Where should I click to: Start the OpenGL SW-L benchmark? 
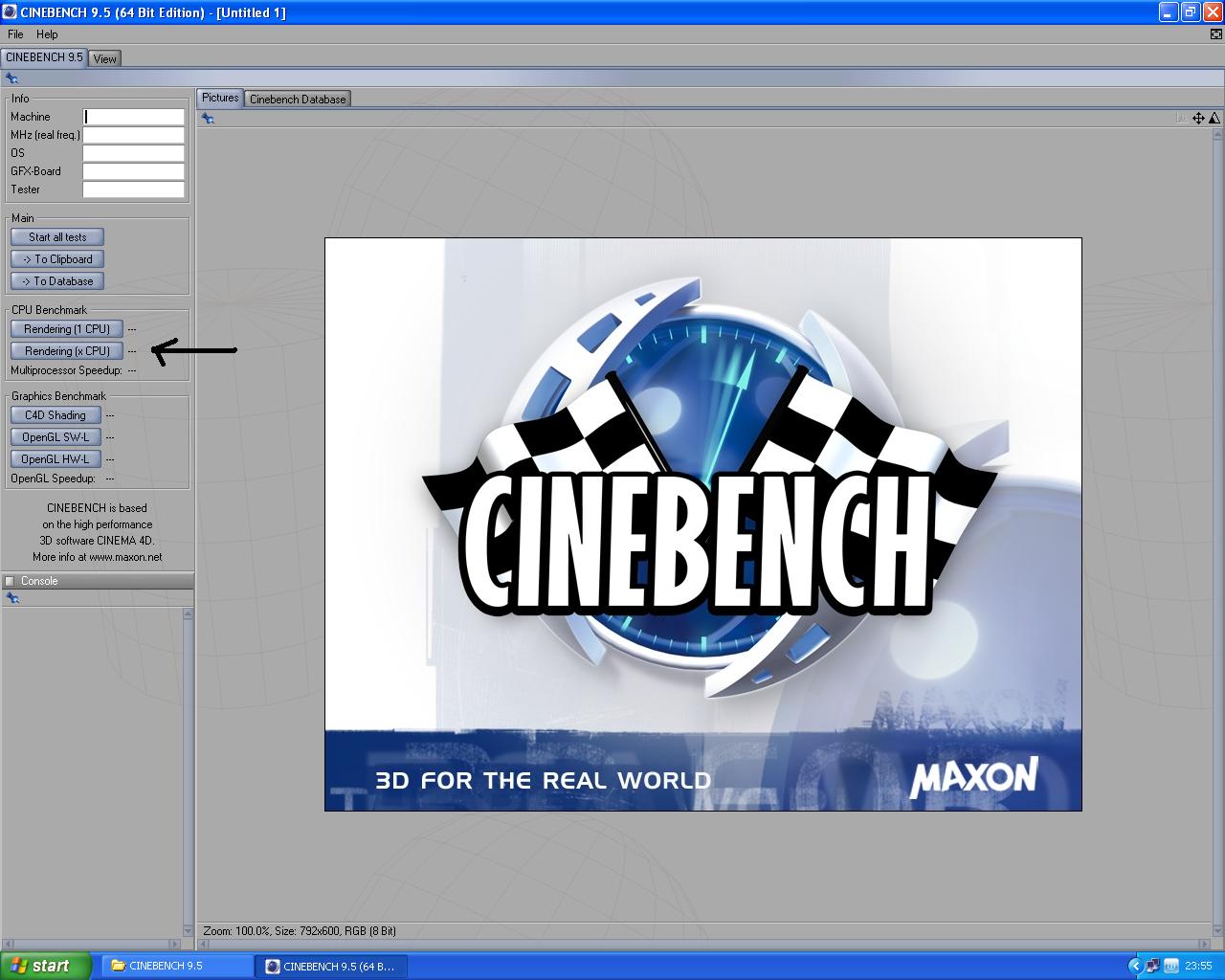(56, 437)
